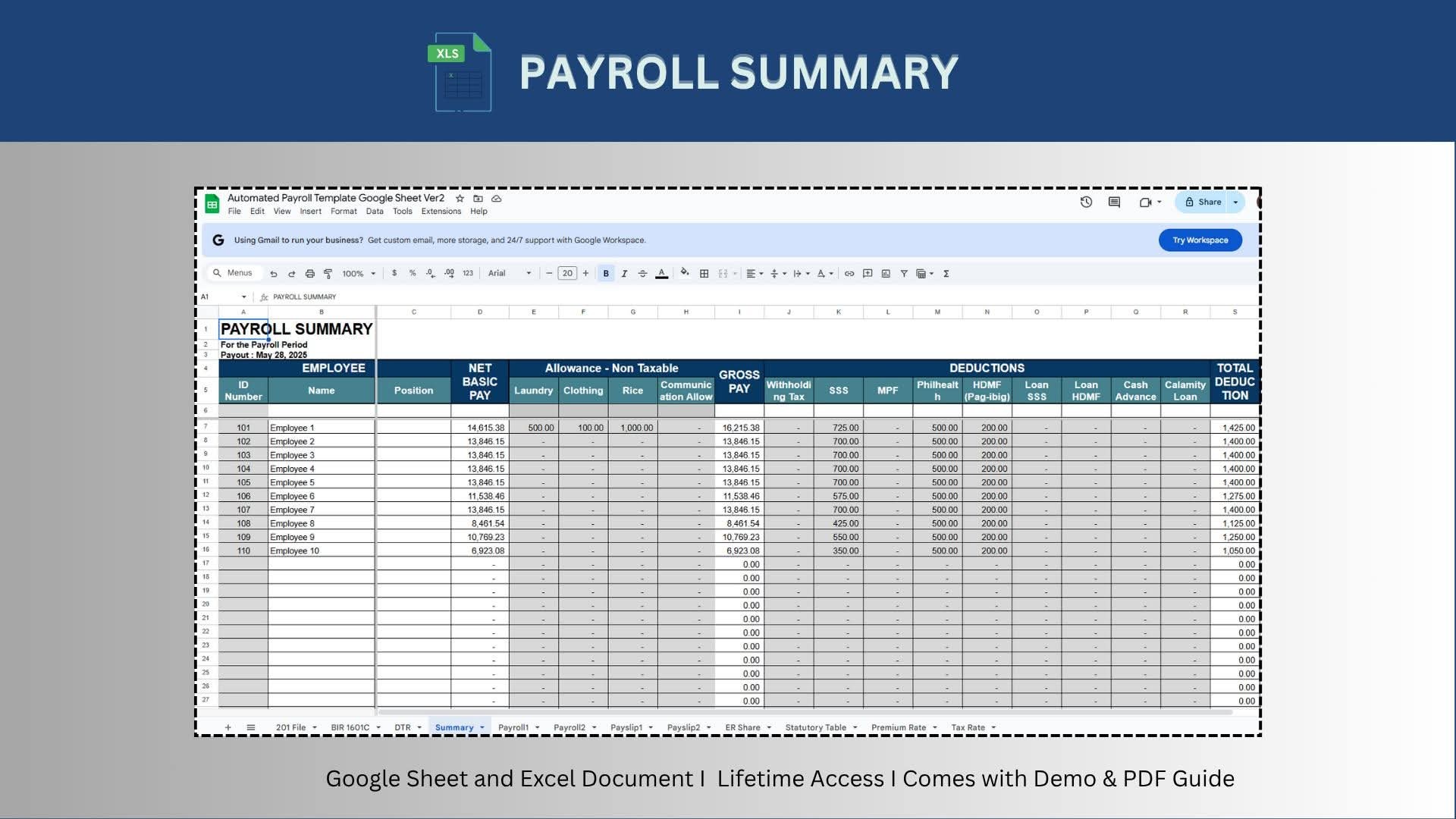
Task: Open the comments panel icon
Action: coord(1114,202)
